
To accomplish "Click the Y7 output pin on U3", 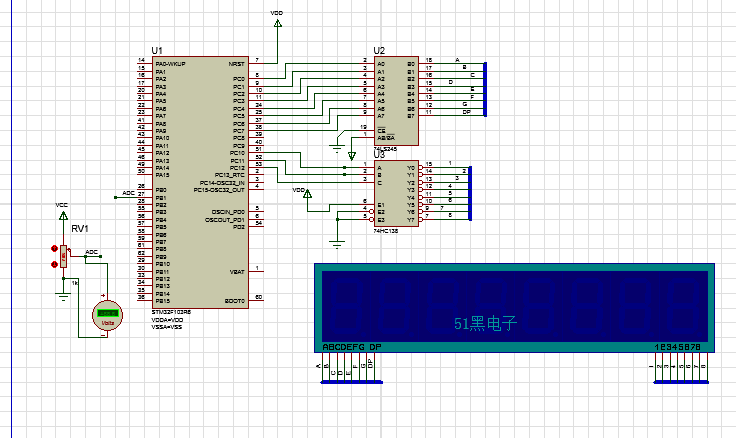I will (426, 220).
